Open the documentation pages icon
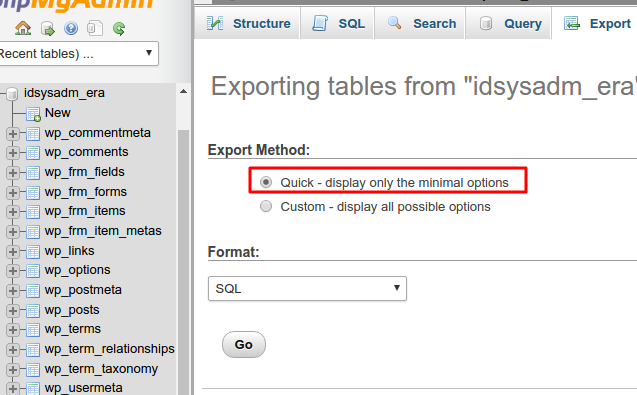This screenshot has width=637, height=395. (x=95, y=28)
